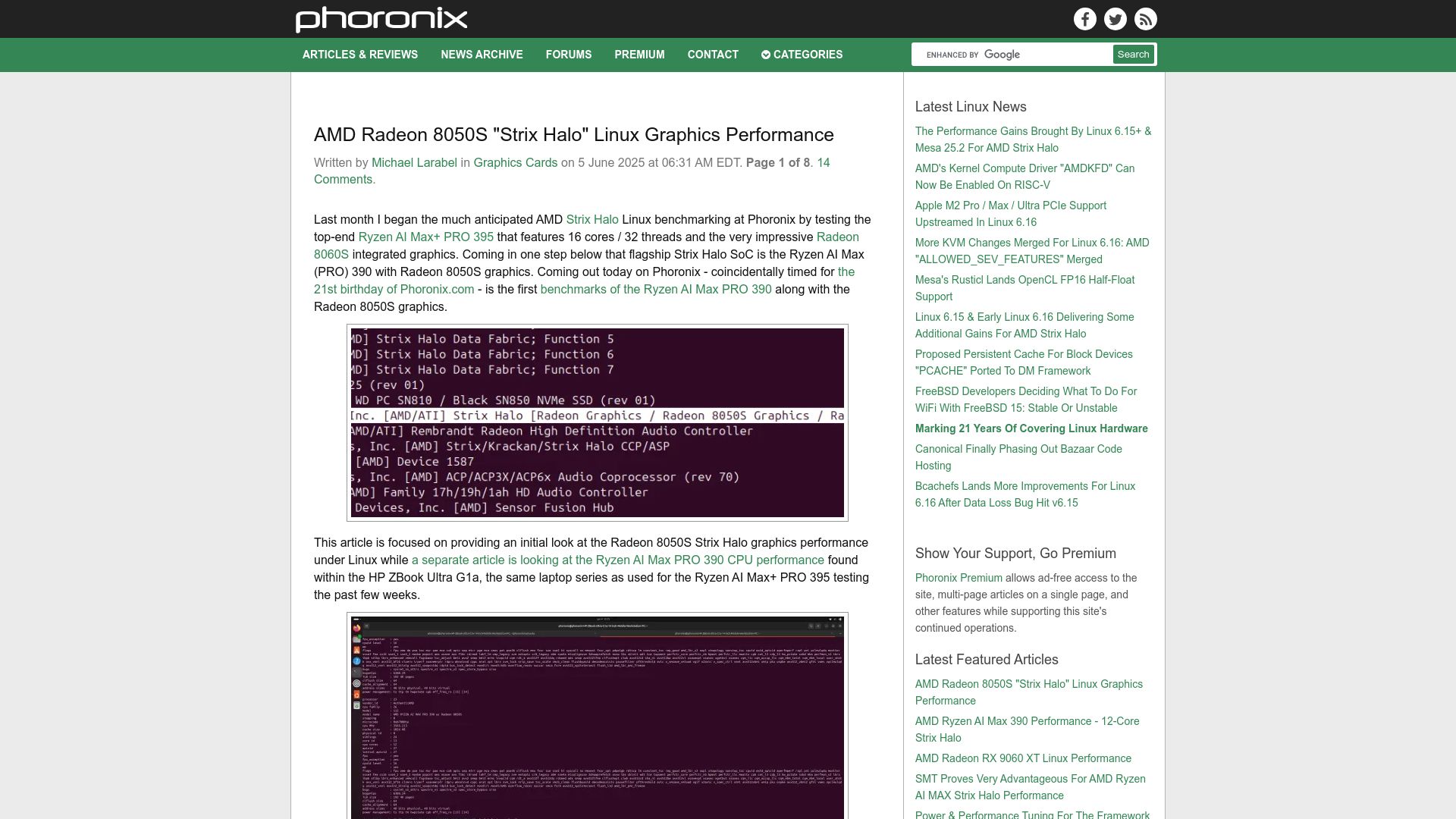Open Marking 21 Years Of Covering Linux Hardware
The image size is (1456, 819).
pyautogui.click(x=1031, y=428)
